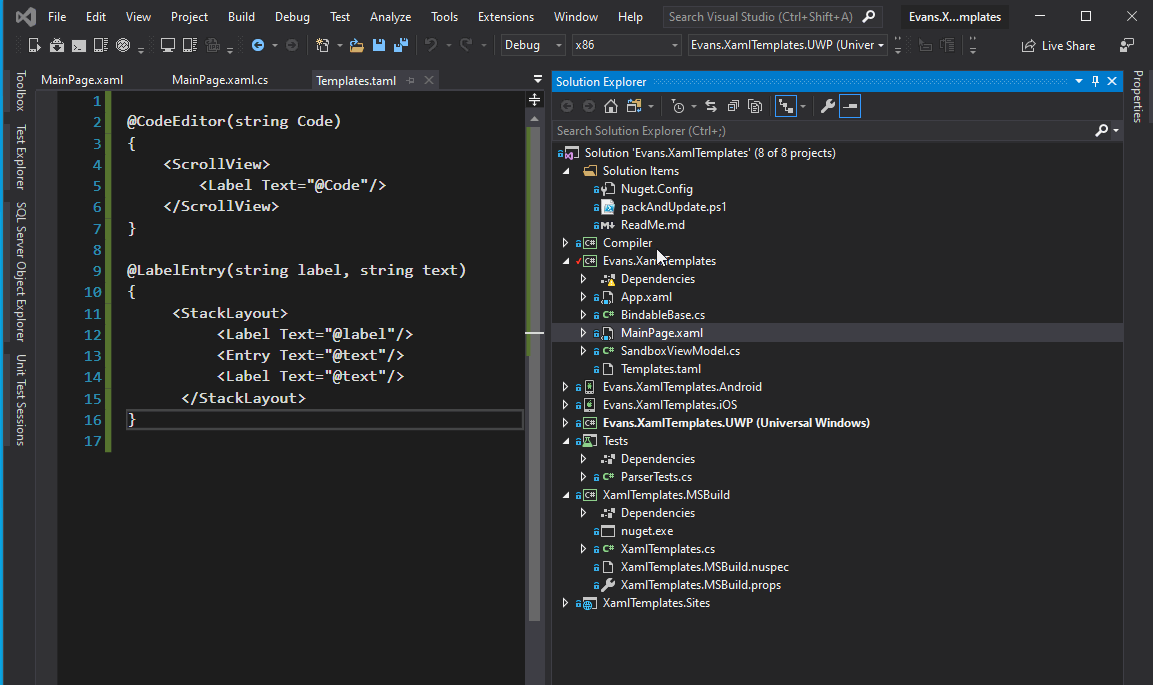Screen dimensions: 1153x685
Task: Click the editor scrollbar up arrow
Action: click(x=535, y=118)
